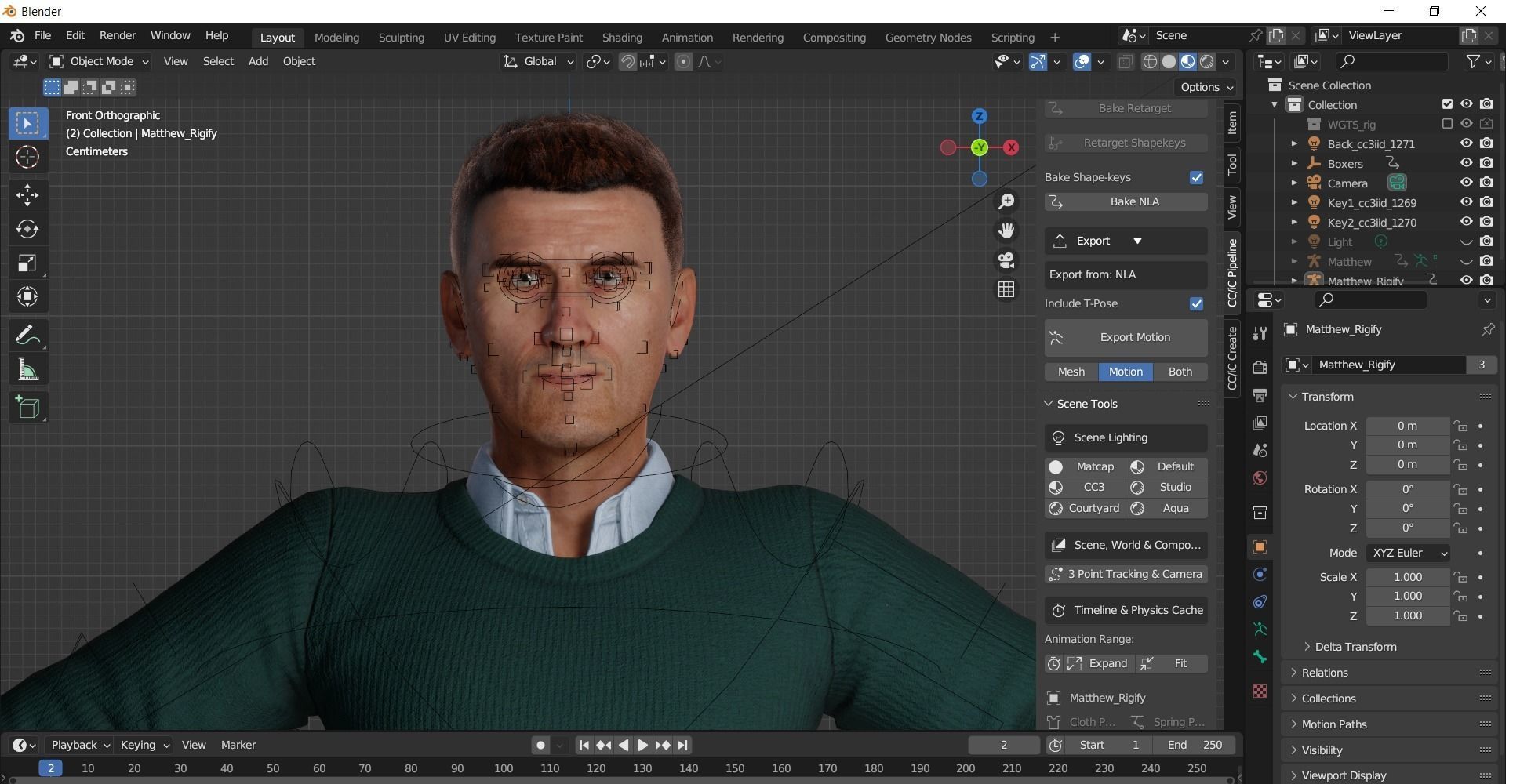Activate the Select Box tool
The image size is (1531, 784).
(27, 123)
